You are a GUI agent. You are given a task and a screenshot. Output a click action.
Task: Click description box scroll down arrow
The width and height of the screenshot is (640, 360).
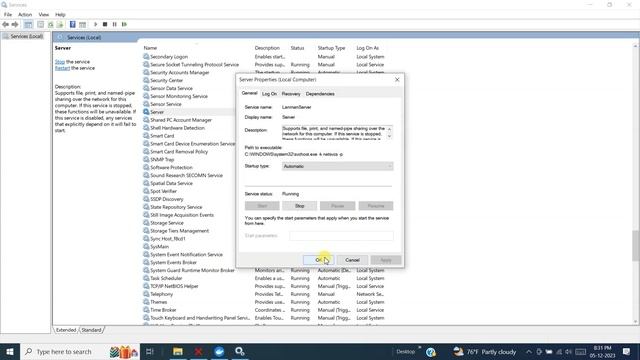coord(389,136)
